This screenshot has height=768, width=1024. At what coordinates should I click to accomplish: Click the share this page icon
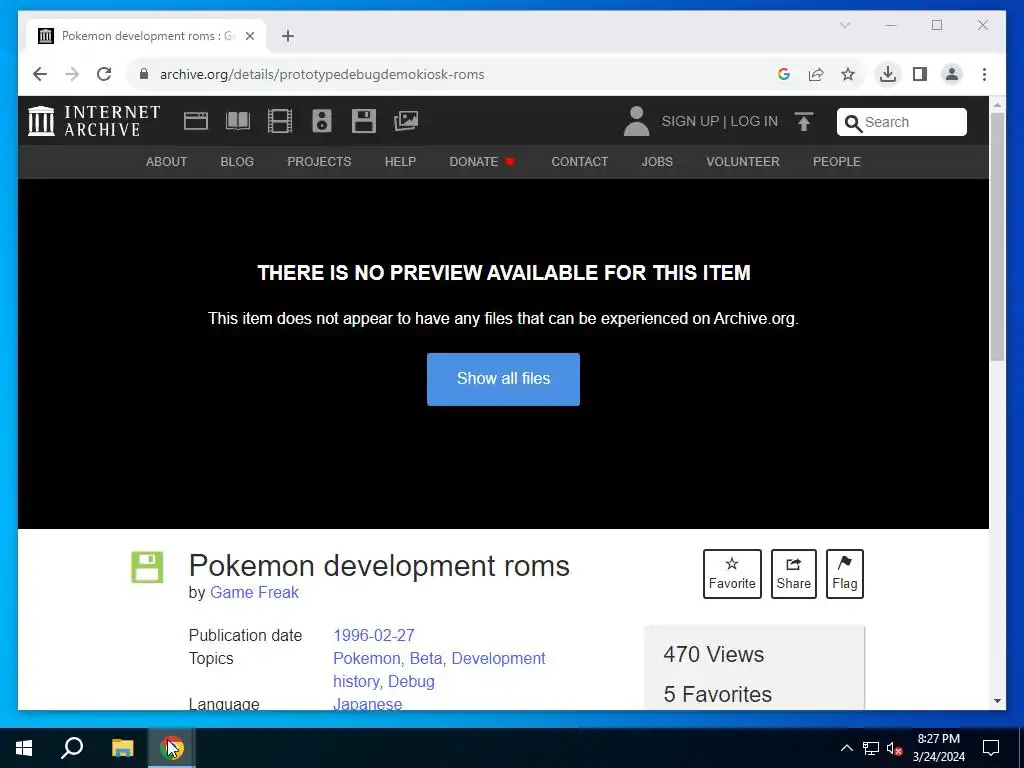coord(816,74)
